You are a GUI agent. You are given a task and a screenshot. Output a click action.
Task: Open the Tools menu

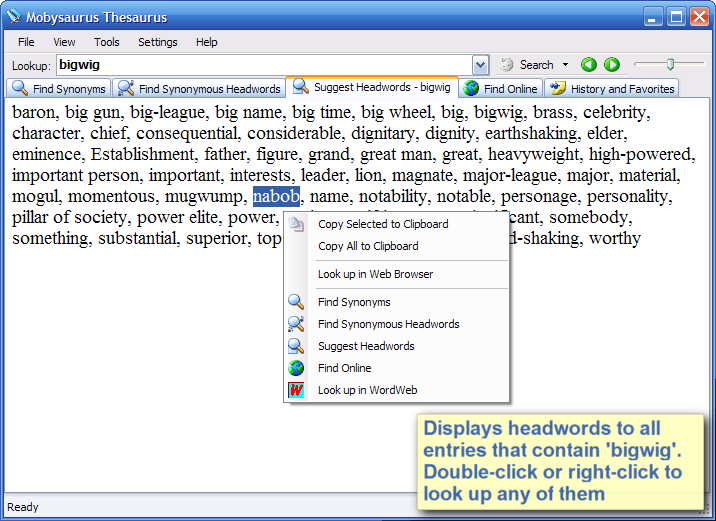tap(106, 42)
